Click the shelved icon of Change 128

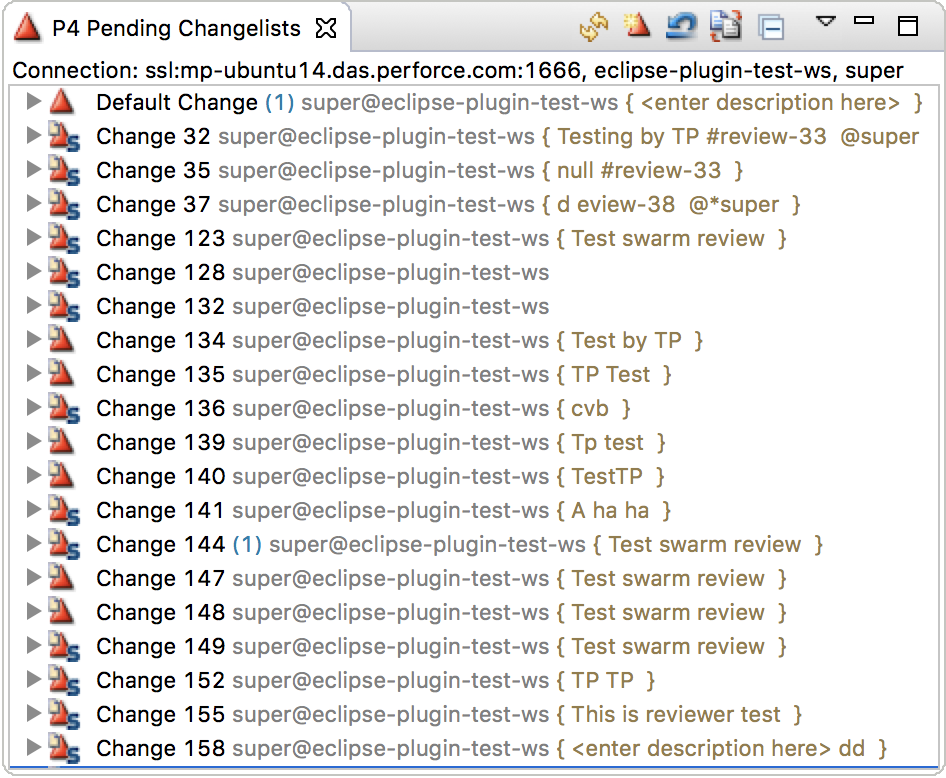click(x=64, y=273)
